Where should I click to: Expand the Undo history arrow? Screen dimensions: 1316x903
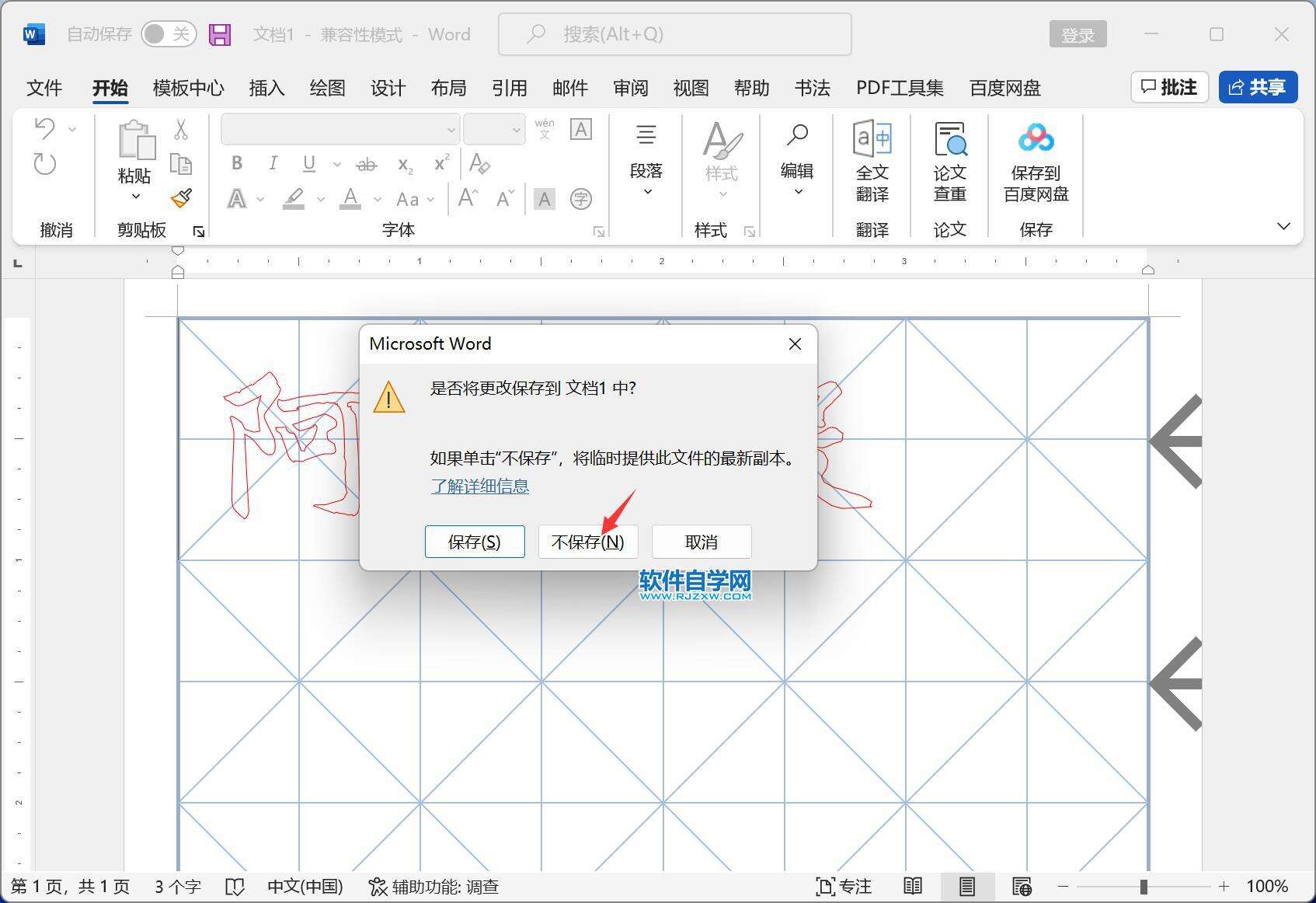point(72,129)
